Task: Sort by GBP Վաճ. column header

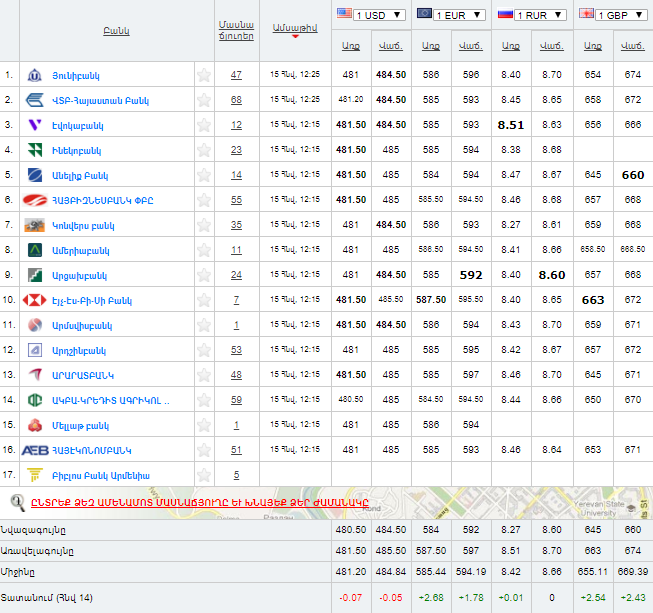Action: (633, 46)
